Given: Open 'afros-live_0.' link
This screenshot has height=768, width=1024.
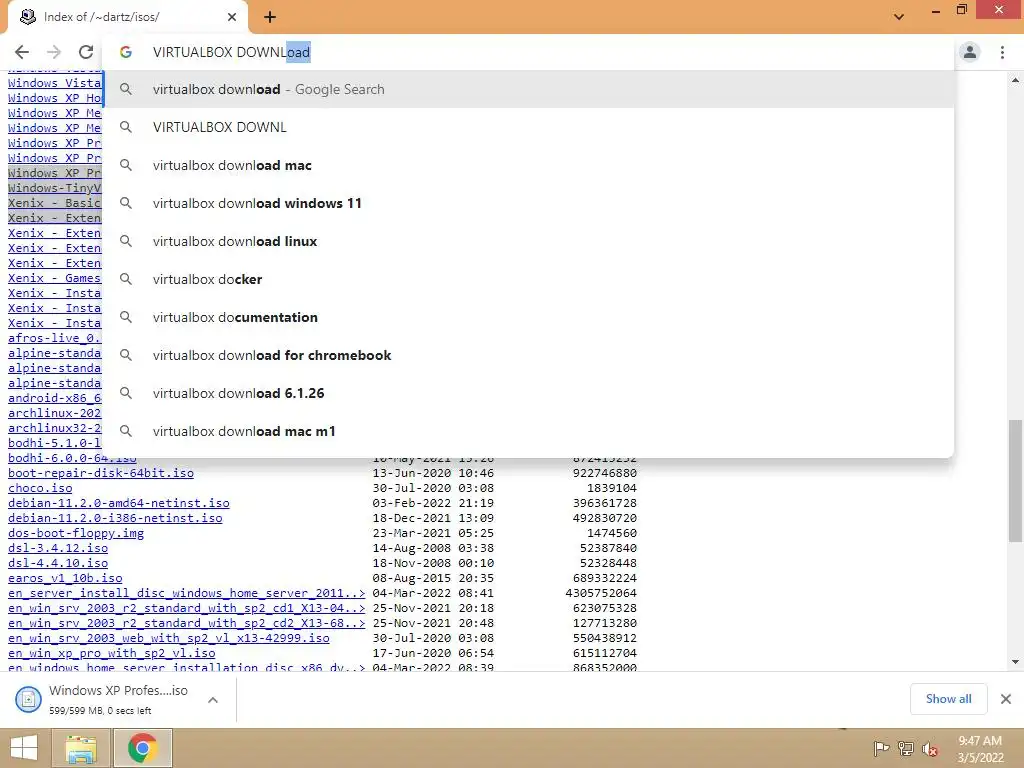Looking at the screenshot, I should tap(54, 338).
